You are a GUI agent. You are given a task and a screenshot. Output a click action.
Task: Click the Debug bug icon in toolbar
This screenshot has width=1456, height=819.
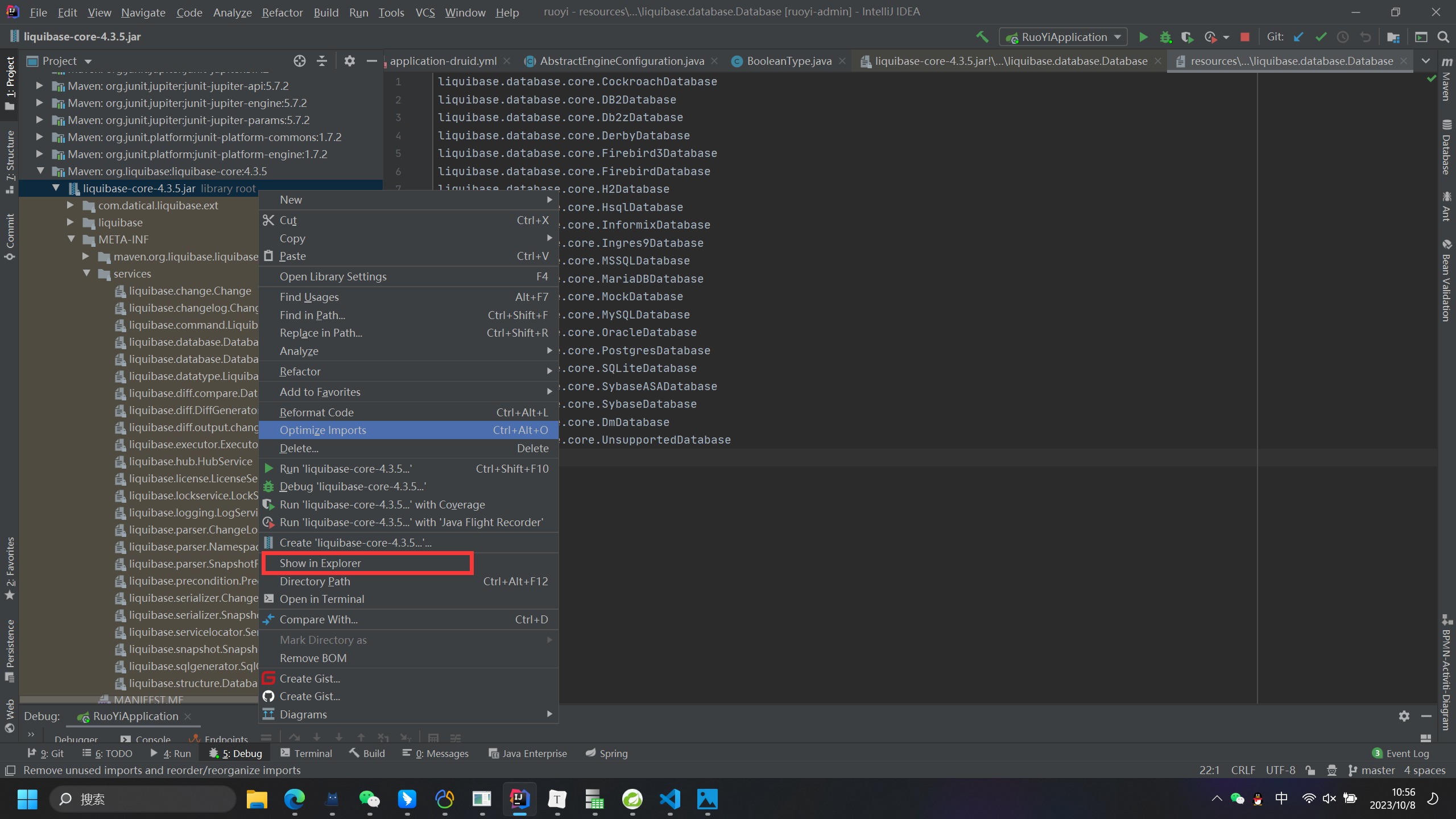pyautogui.click(x=1165, y=37)
